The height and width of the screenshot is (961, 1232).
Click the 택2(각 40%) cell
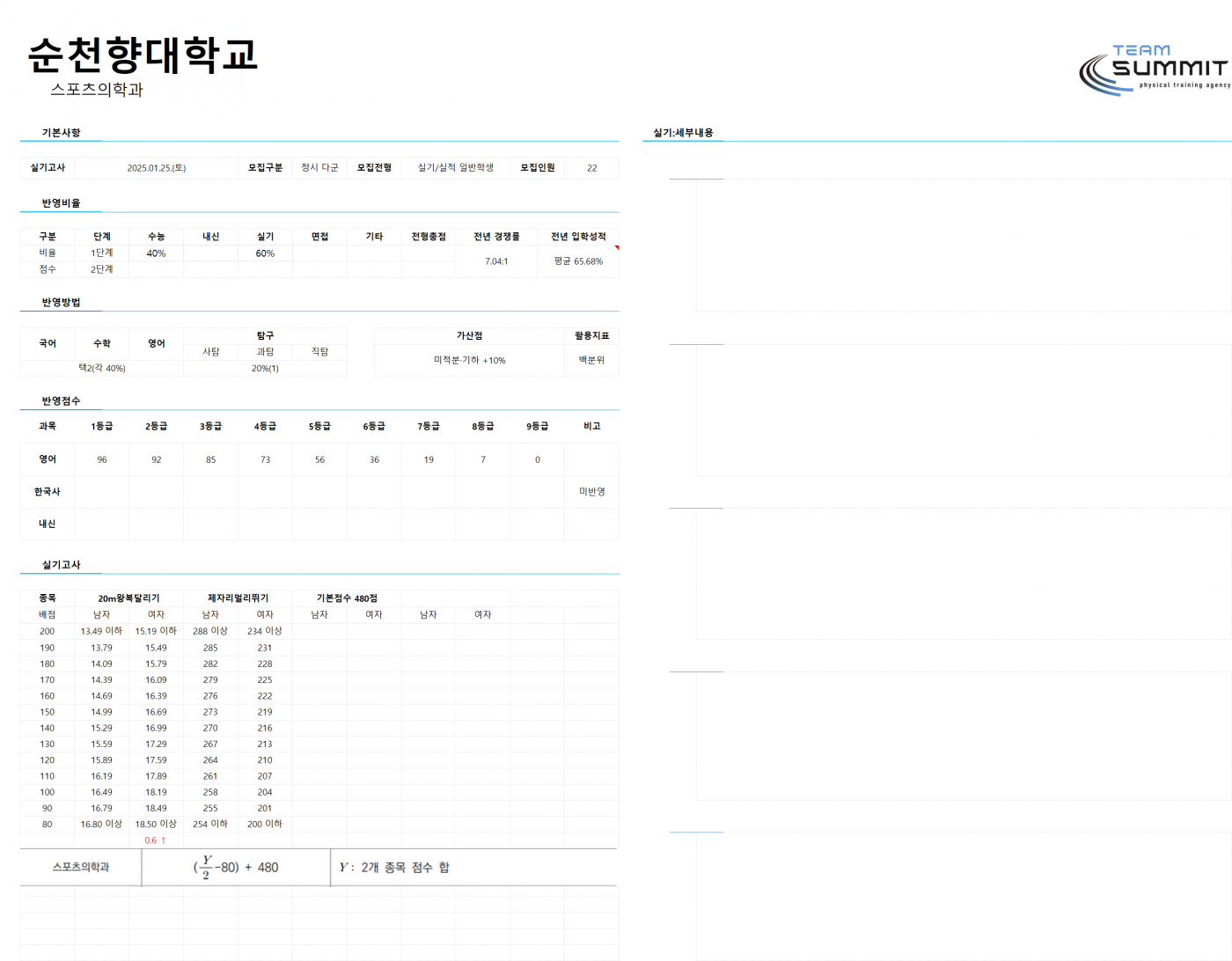(102, 369)
